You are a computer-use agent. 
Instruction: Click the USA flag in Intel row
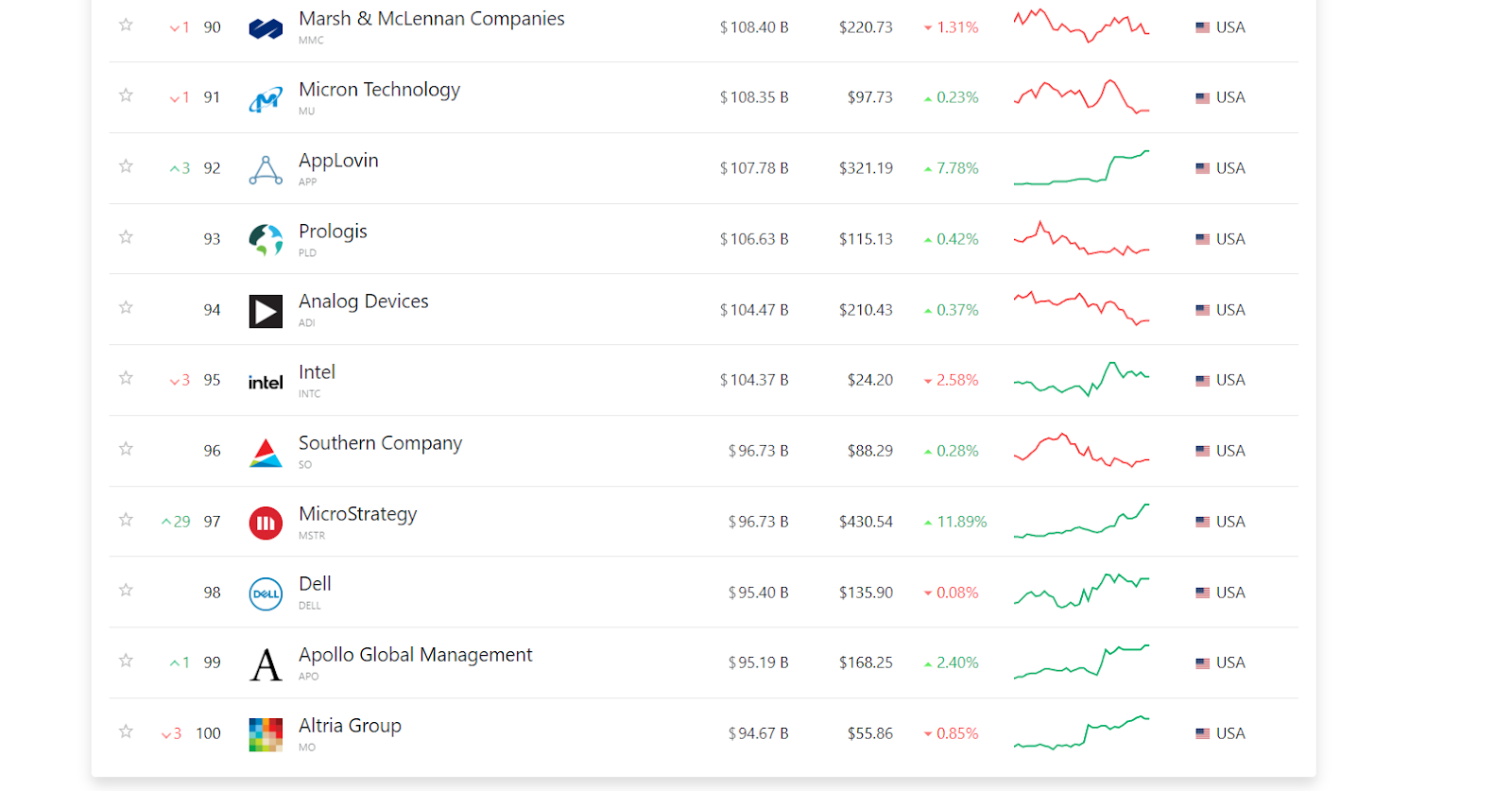[1202, 381]
